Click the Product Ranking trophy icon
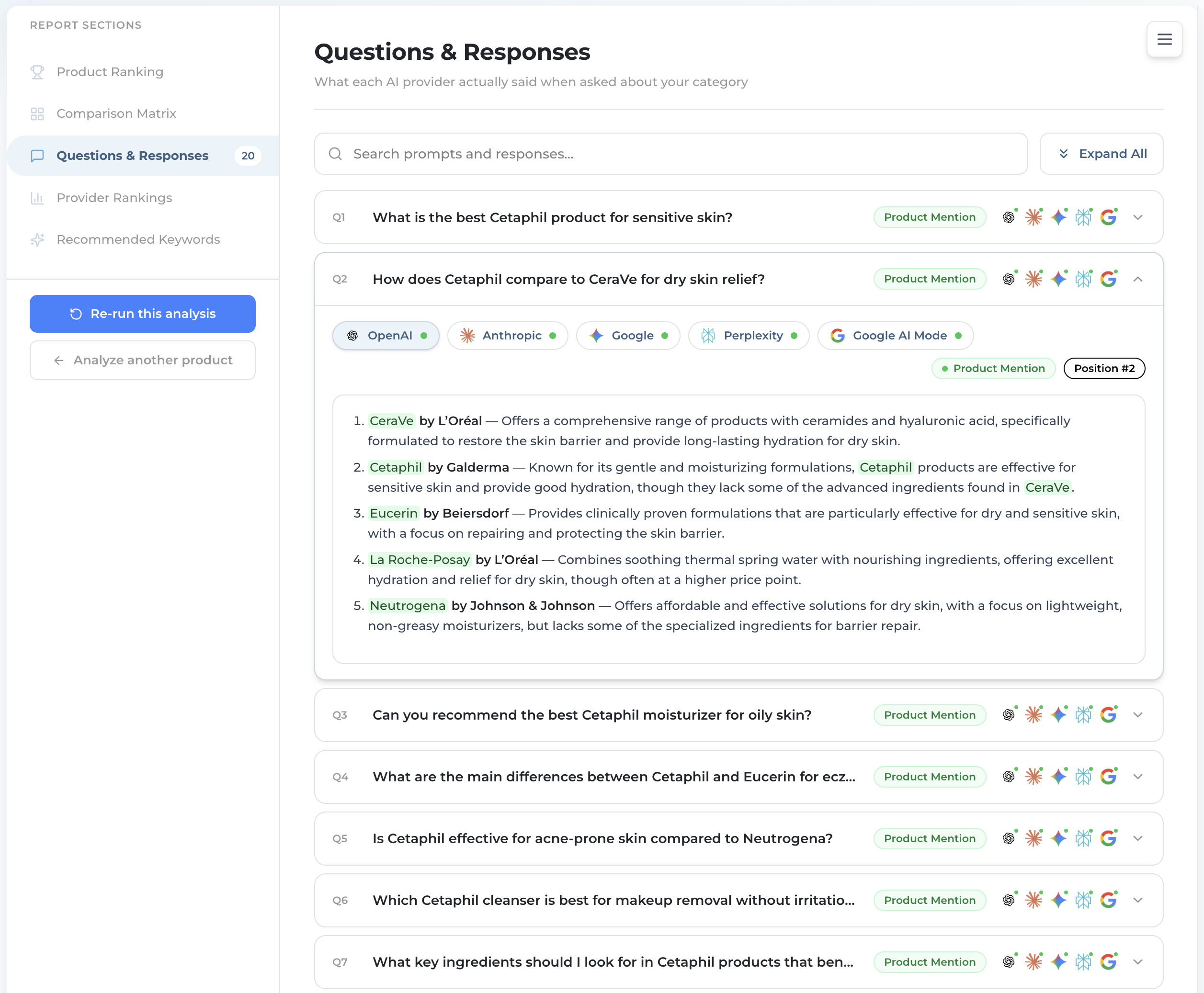This screenshot has height=993, width=1204. click(37, 72)
